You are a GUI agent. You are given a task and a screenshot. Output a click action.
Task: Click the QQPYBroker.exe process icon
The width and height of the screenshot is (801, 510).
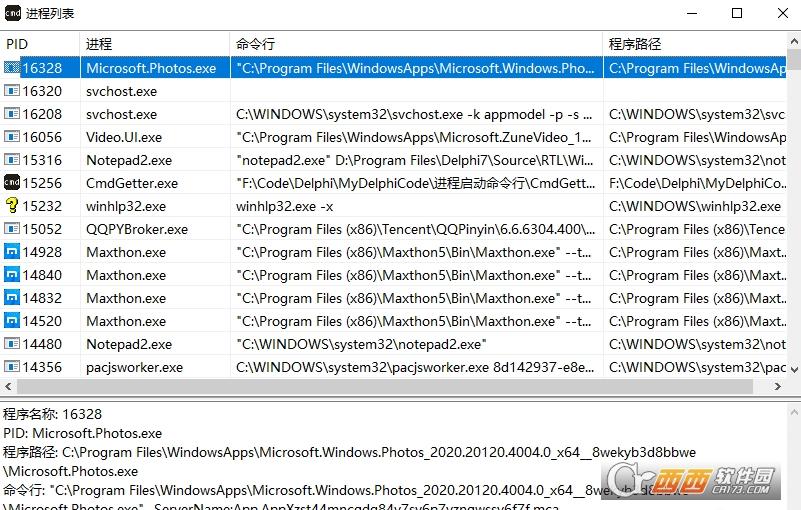(12, 229)
